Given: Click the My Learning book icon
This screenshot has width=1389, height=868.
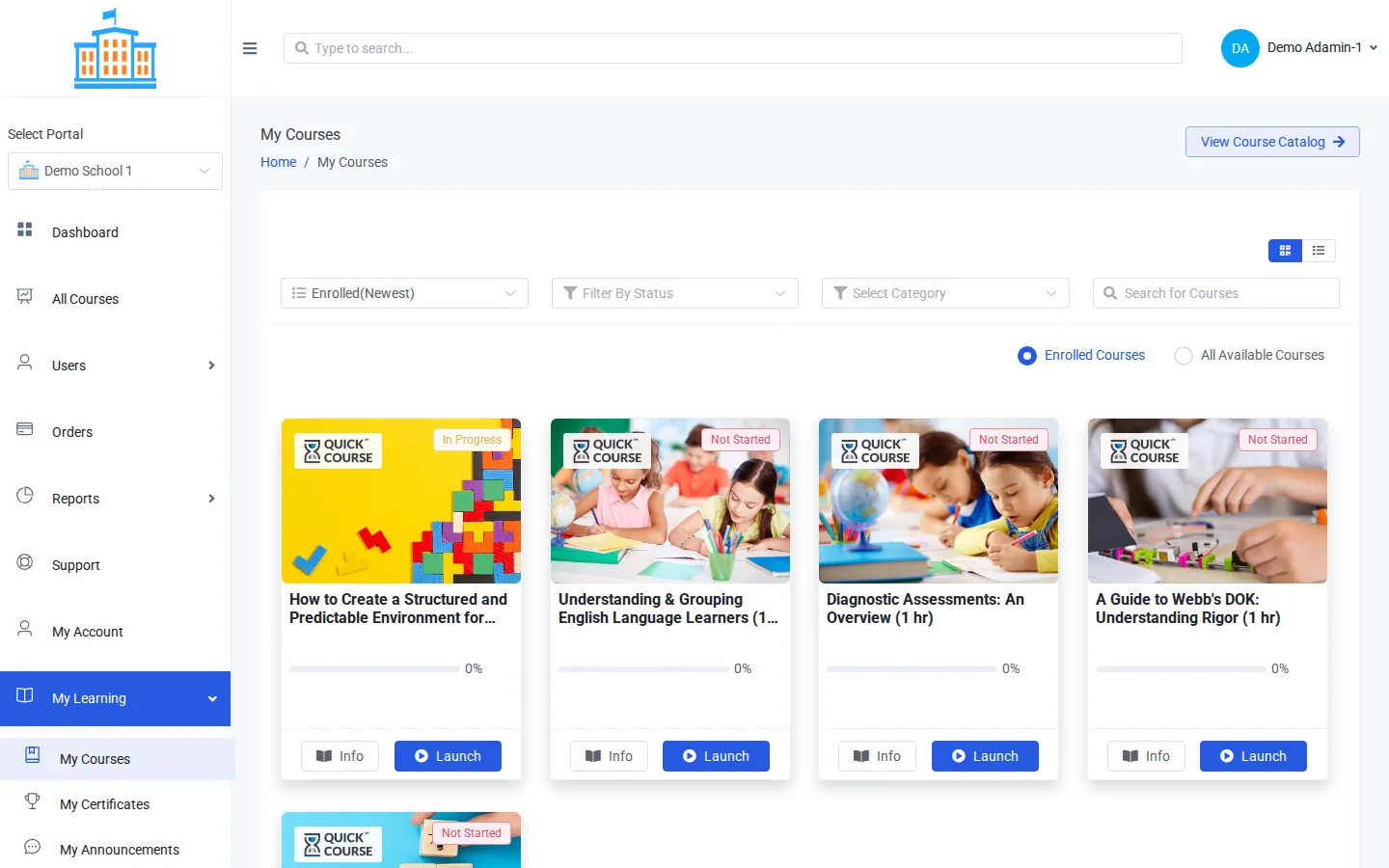Looking at the screenshot, I should [x=25, y=695].
